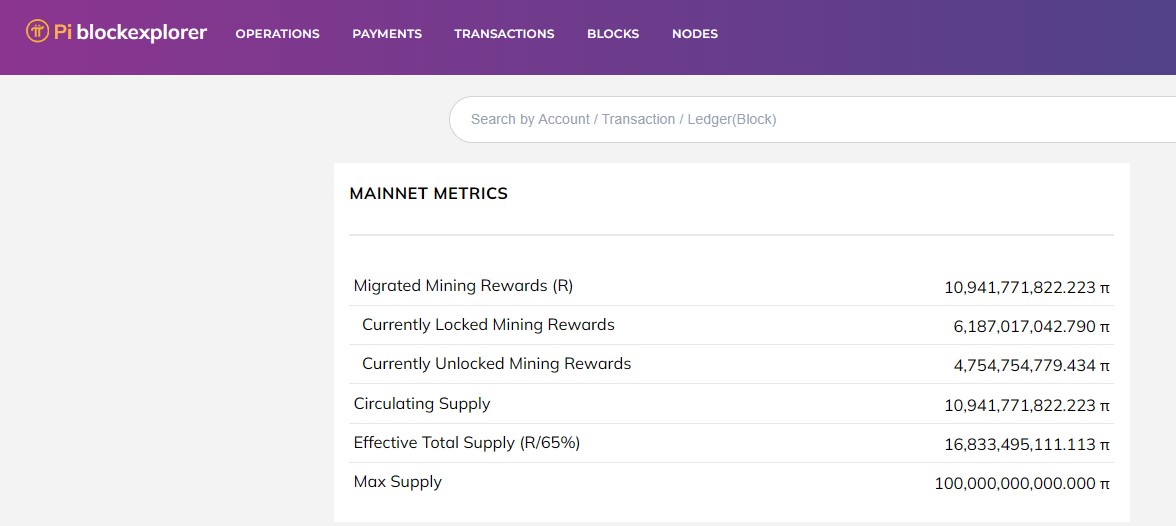1176x526 pixels.
Task: Focus the Account / Transaction / Ledger search box
Action: click(812, 119)
